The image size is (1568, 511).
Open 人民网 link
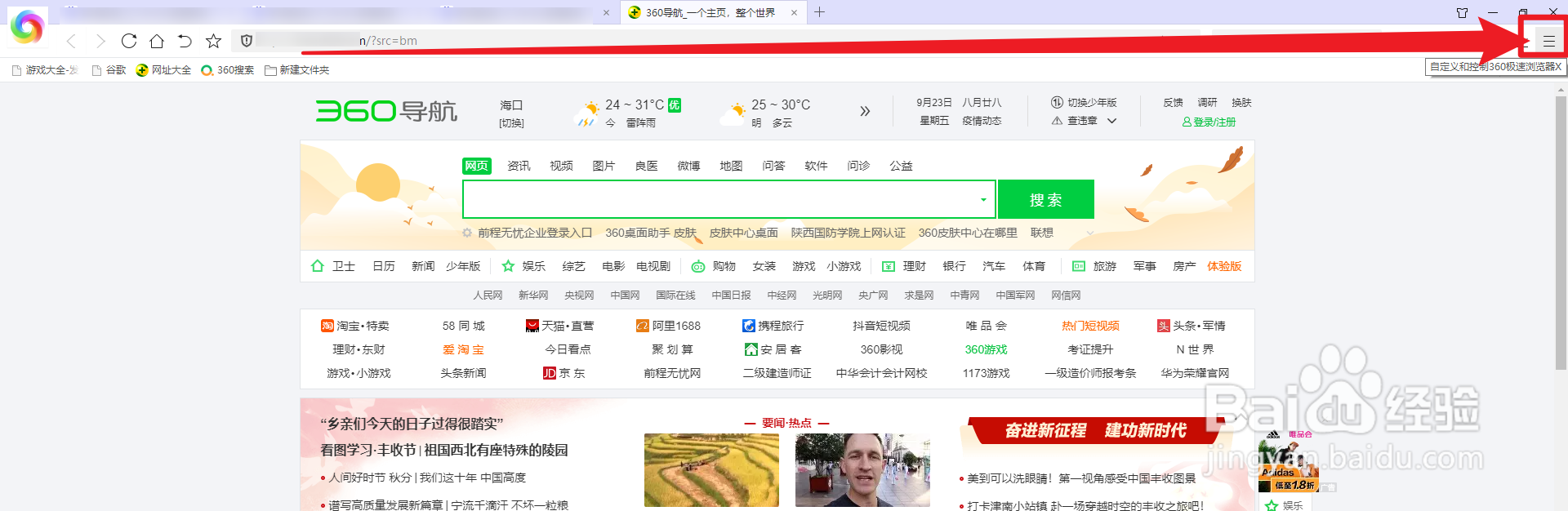click(x=488, y=295)
